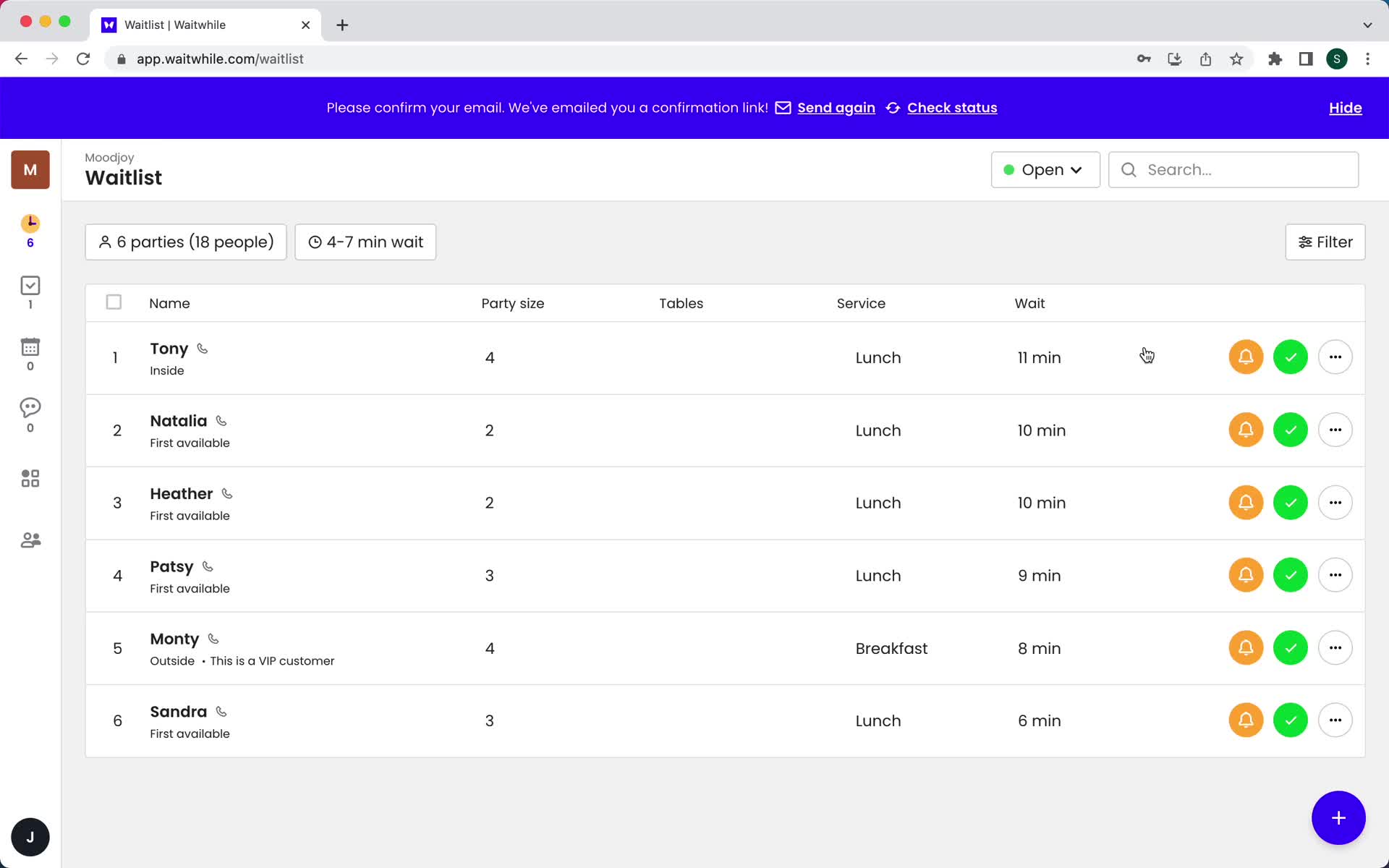Alert Sandra with the bell icon
Image resolution: width=1389 pixels, height=868 pixels.
click(1246, 720)
